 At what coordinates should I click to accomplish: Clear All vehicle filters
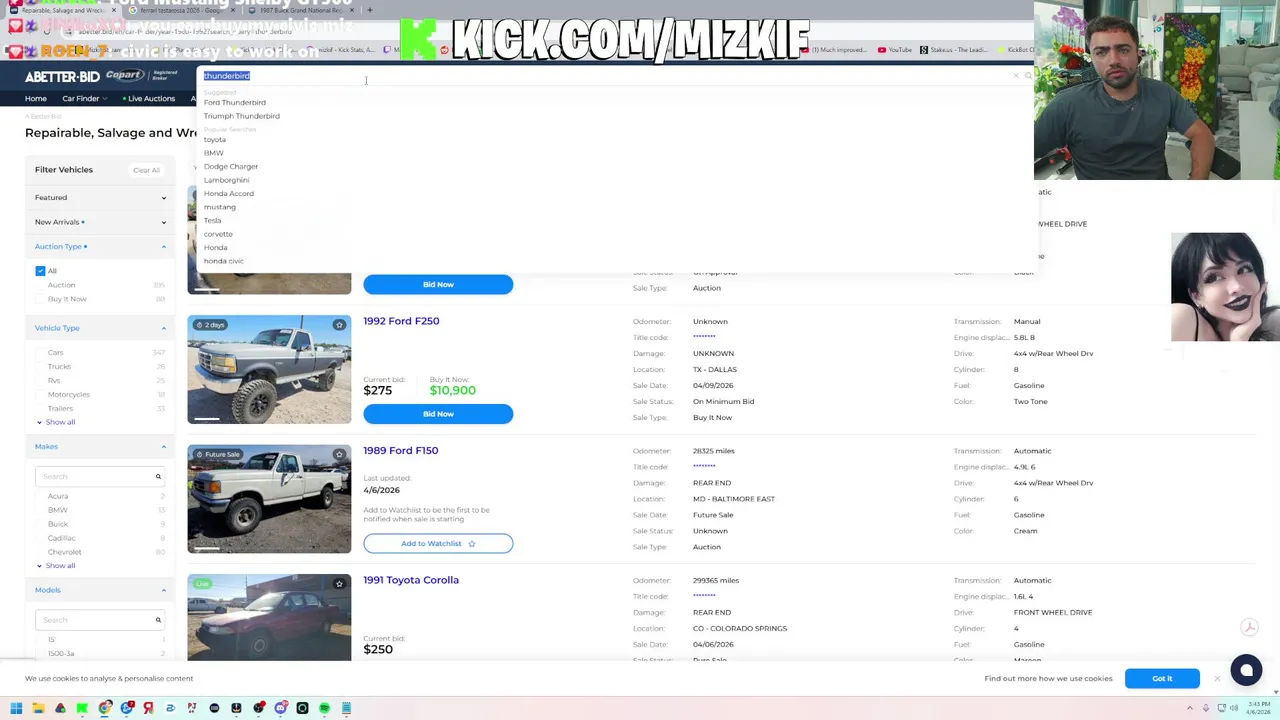[146, 170]
